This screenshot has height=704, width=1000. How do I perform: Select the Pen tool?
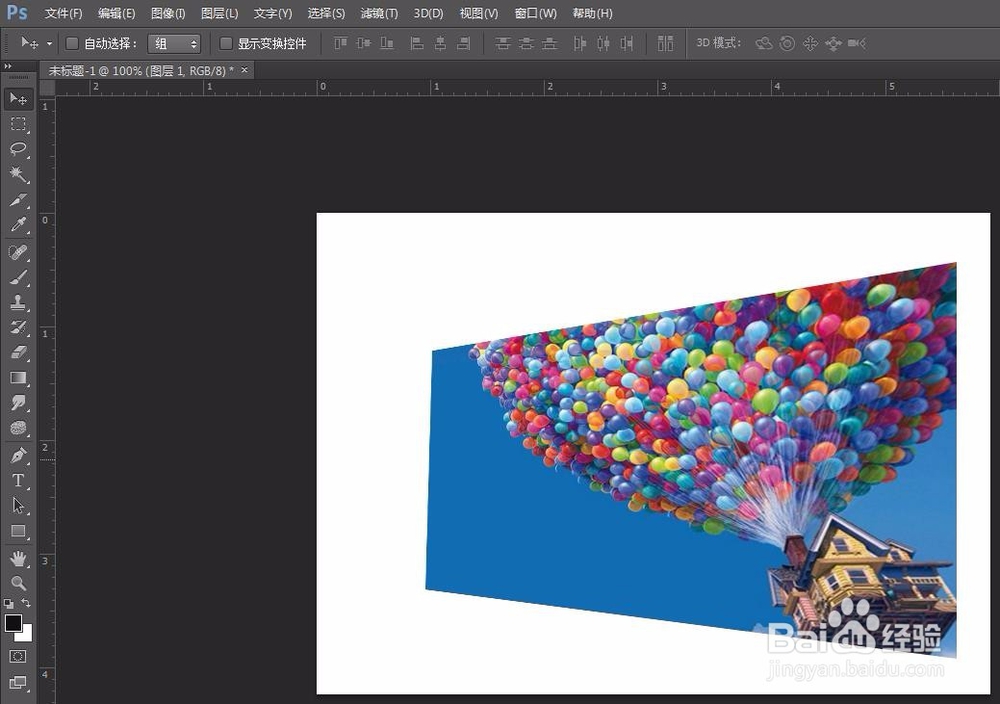pos(18,455)
